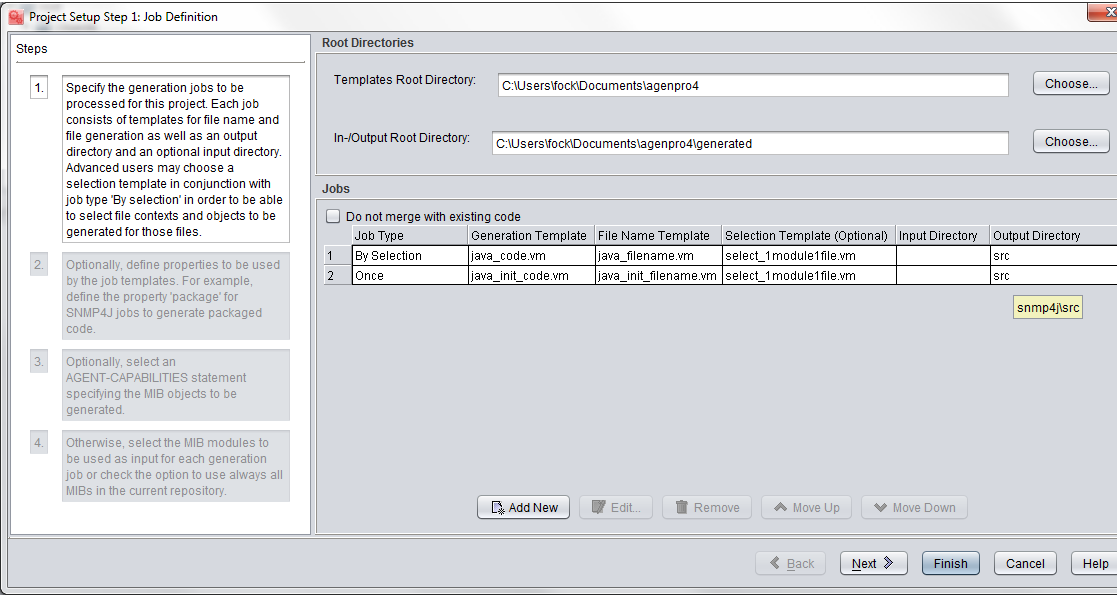
Task: Select select_1module1file.vm in row 2
Action: click(x=809, y=275)
